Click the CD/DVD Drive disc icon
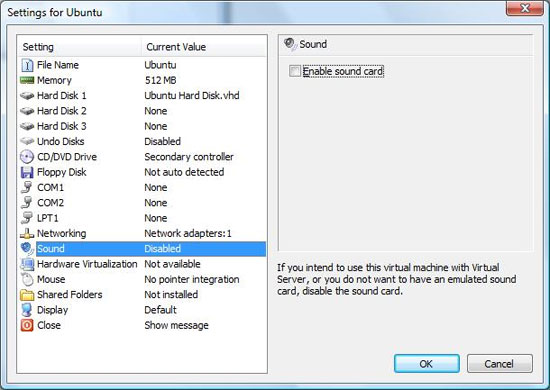 27,157
